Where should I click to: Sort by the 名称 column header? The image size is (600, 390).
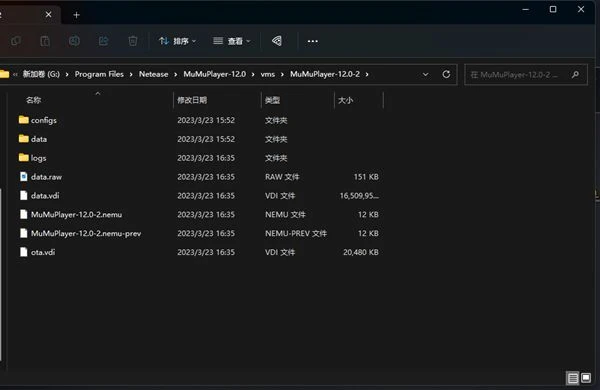pyautogui.click(x=33, y=100)
